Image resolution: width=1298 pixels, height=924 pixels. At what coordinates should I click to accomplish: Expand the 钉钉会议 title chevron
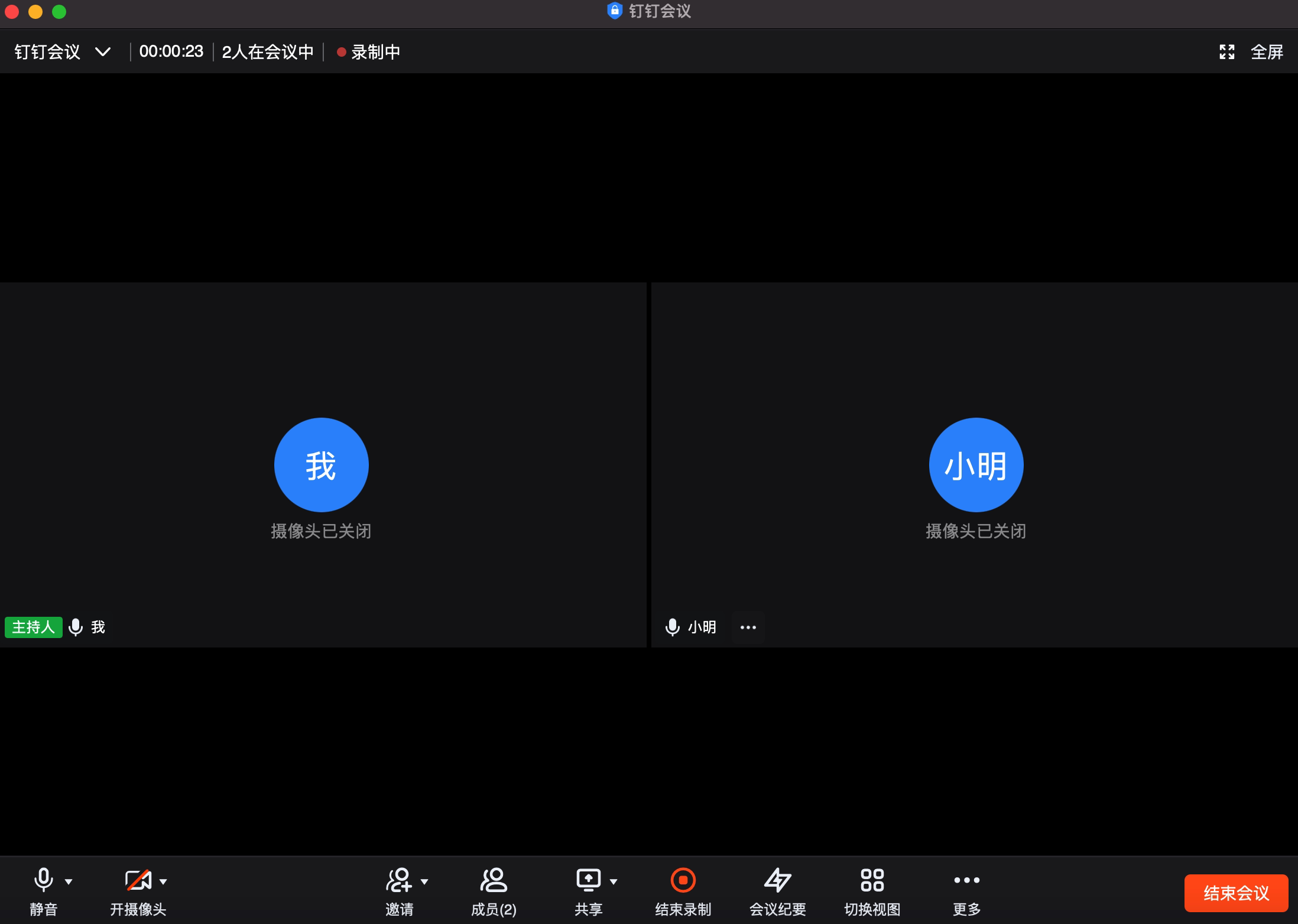point(103,52)
